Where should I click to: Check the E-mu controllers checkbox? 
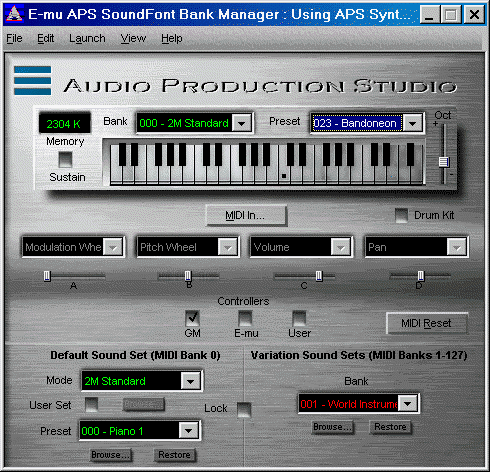[245, 318]
